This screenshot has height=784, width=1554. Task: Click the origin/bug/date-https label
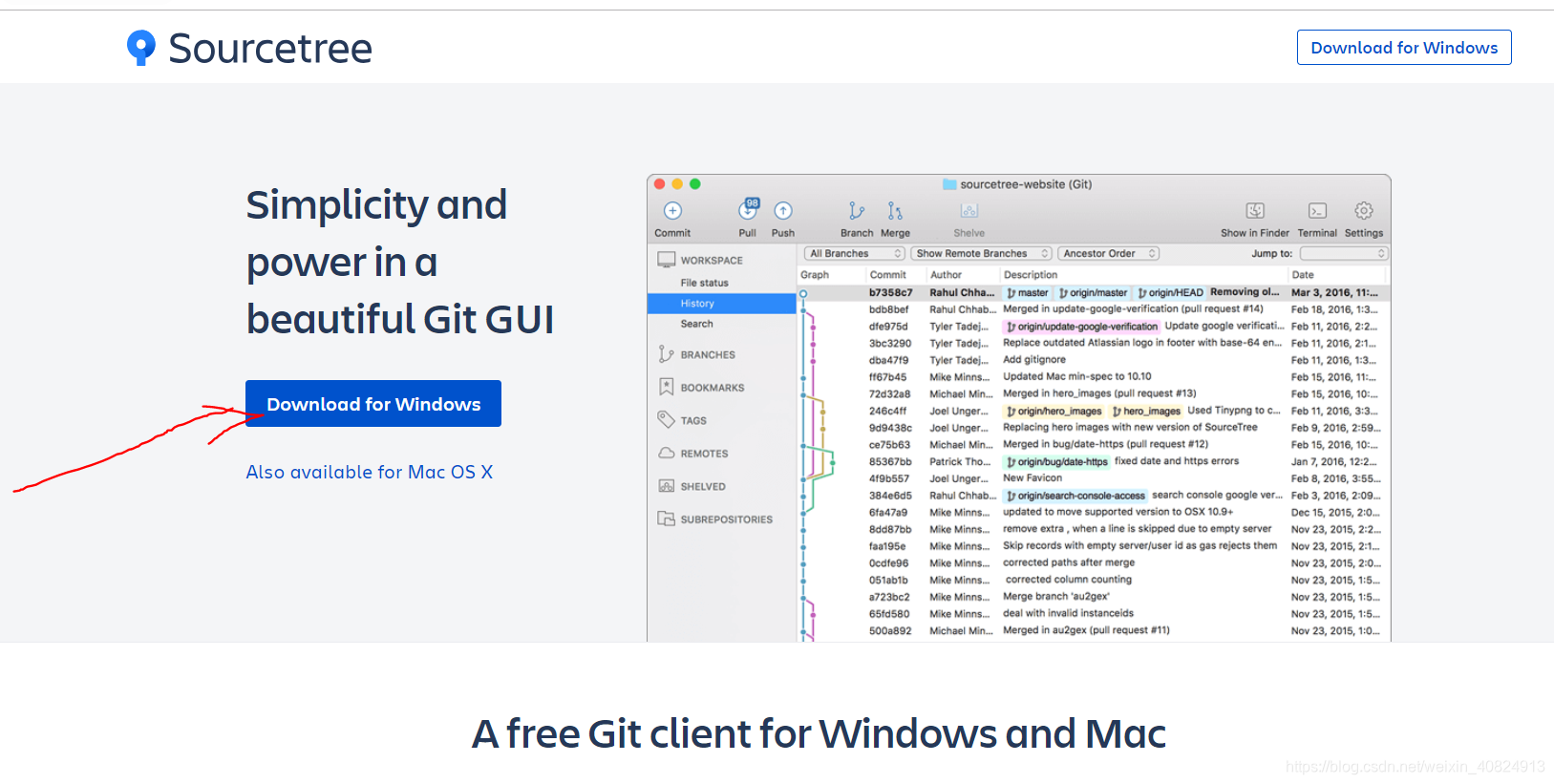click(1057, 462)
